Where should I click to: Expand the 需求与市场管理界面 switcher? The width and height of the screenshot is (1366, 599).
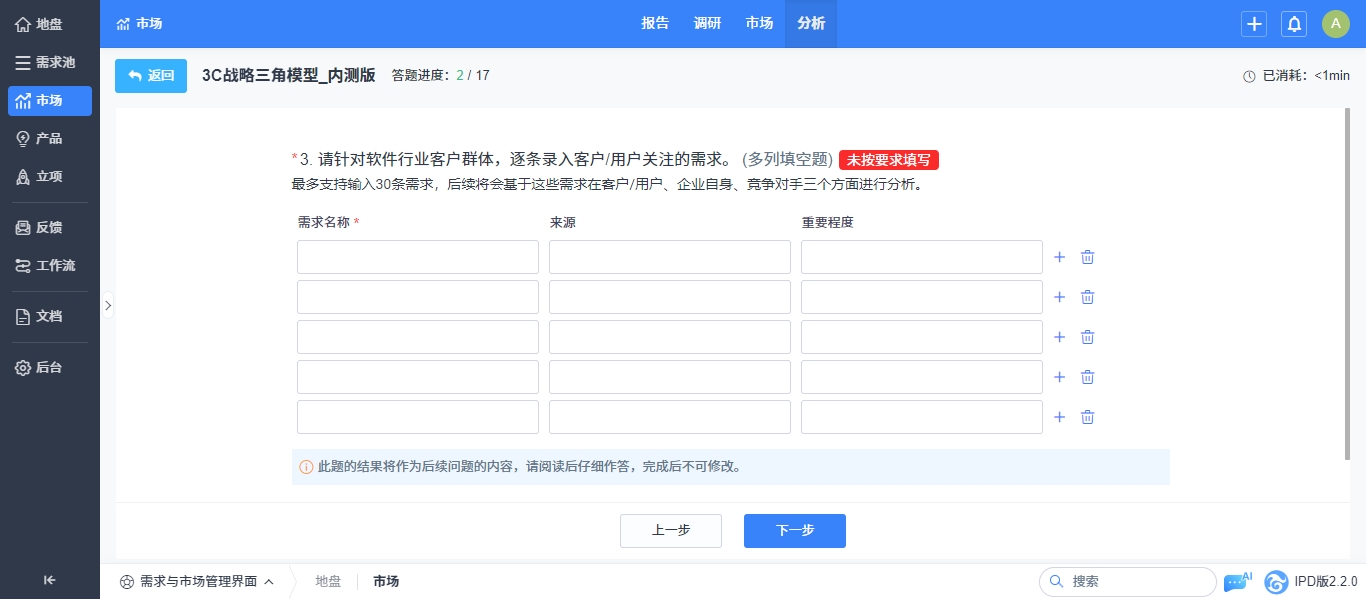pos(197,581)
